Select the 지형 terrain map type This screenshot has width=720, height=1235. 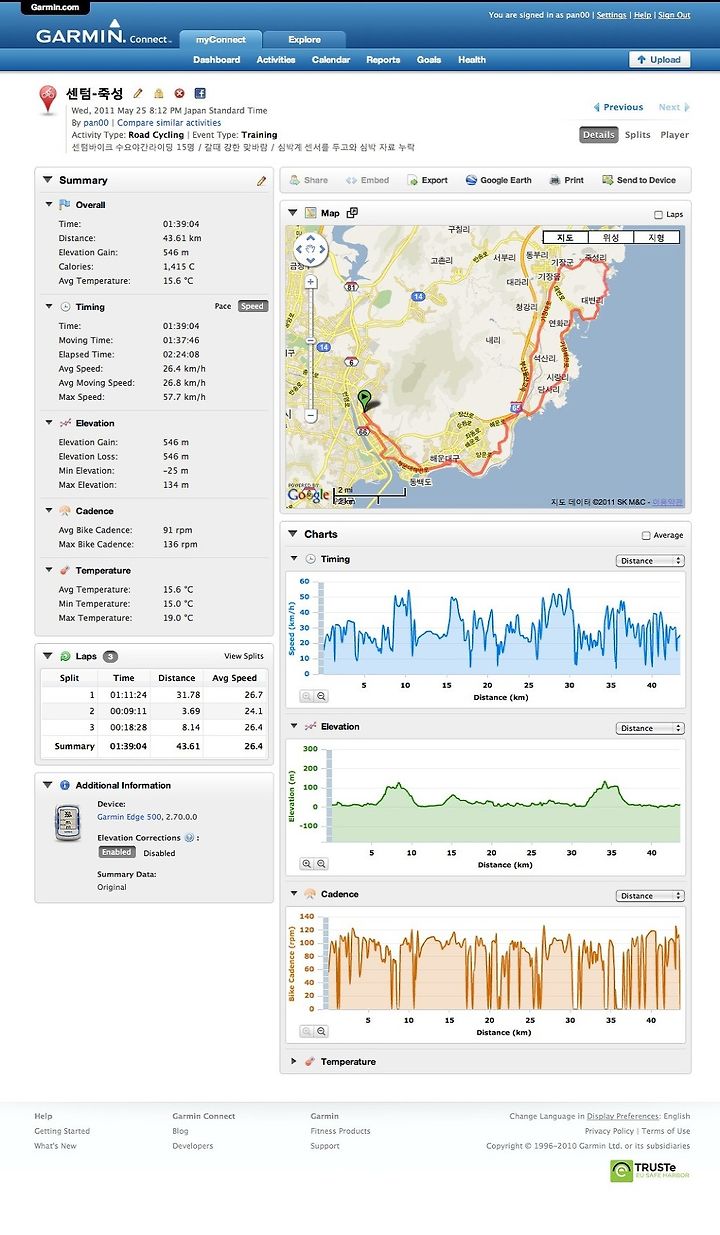coord(656,238)
